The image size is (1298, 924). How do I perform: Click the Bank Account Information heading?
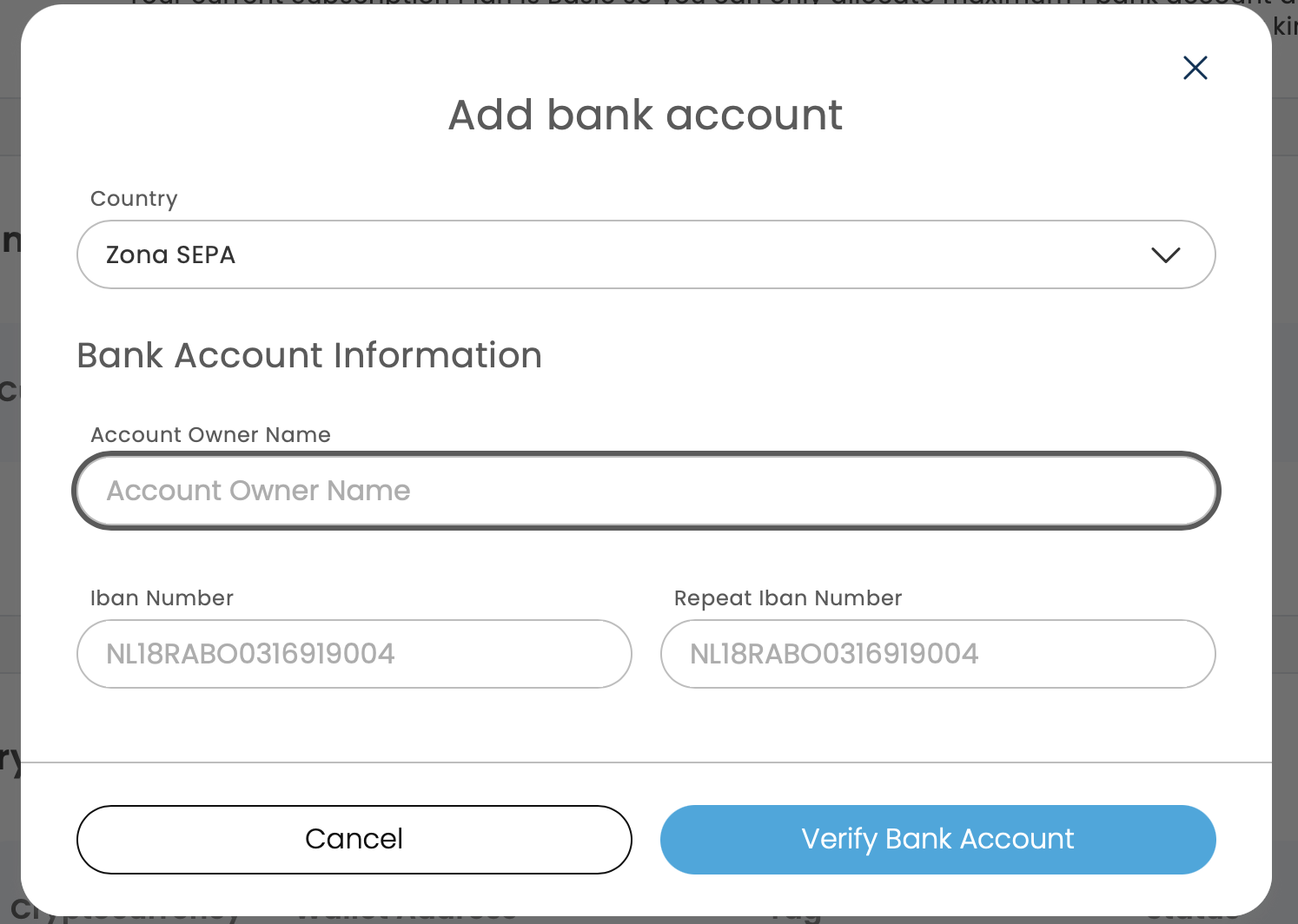click(309, 356)
